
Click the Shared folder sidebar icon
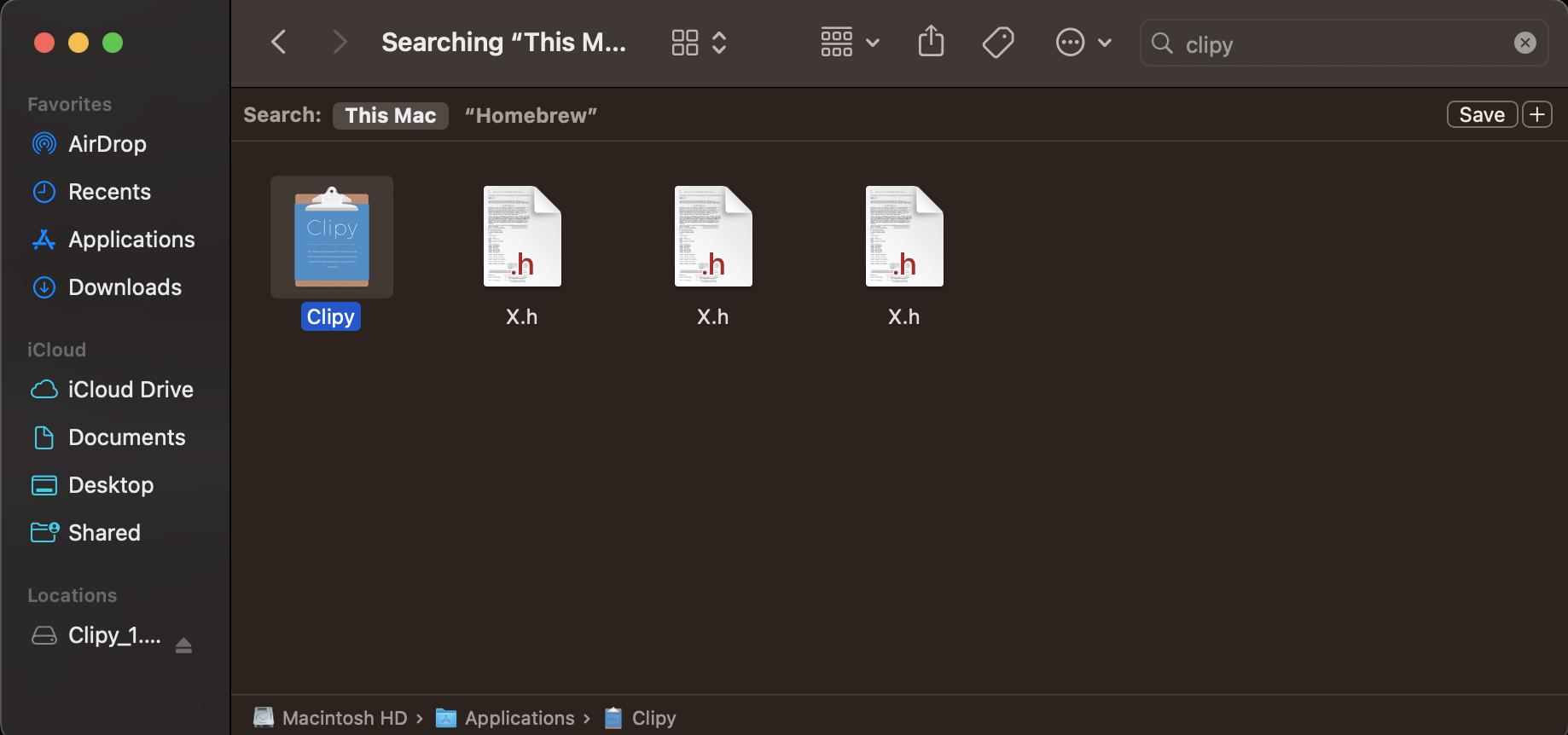[x=44, y=533]
